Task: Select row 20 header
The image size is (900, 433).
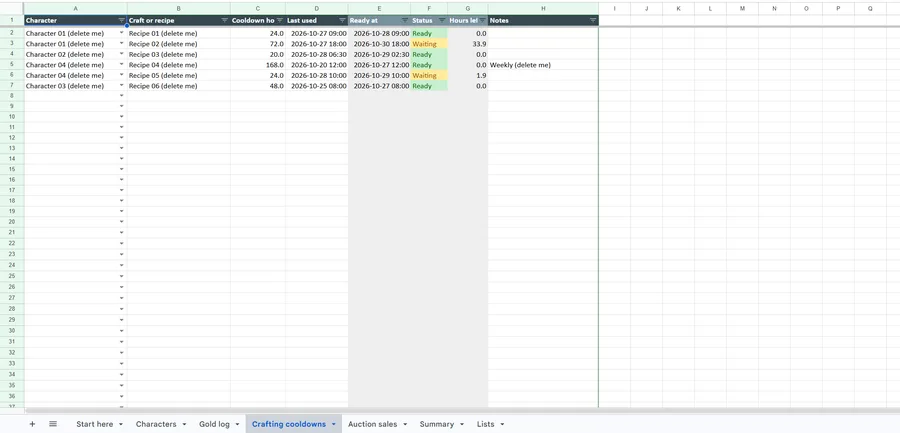Action: tap(11, 222)
